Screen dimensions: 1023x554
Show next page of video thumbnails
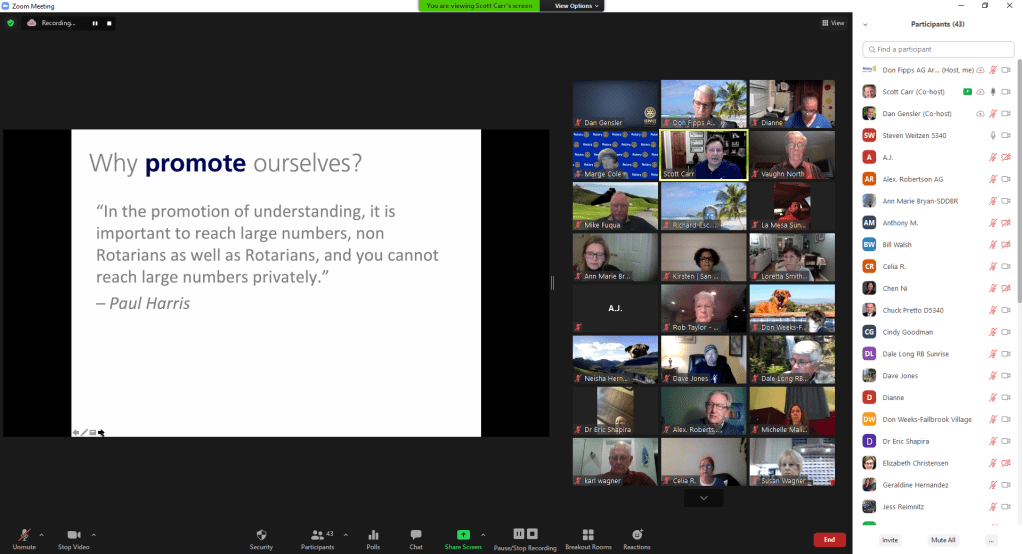tap(704, 497)
